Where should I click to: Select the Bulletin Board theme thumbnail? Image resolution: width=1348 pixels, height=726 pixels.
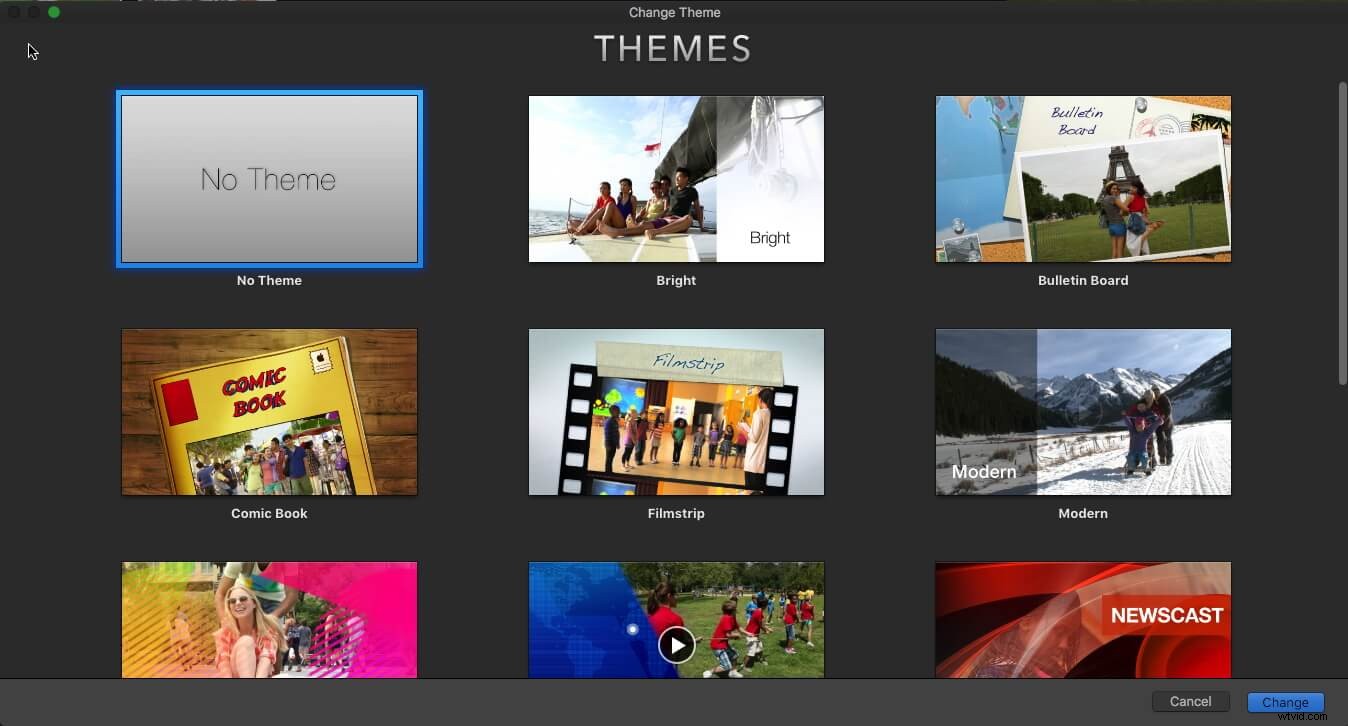point(1082,179)
